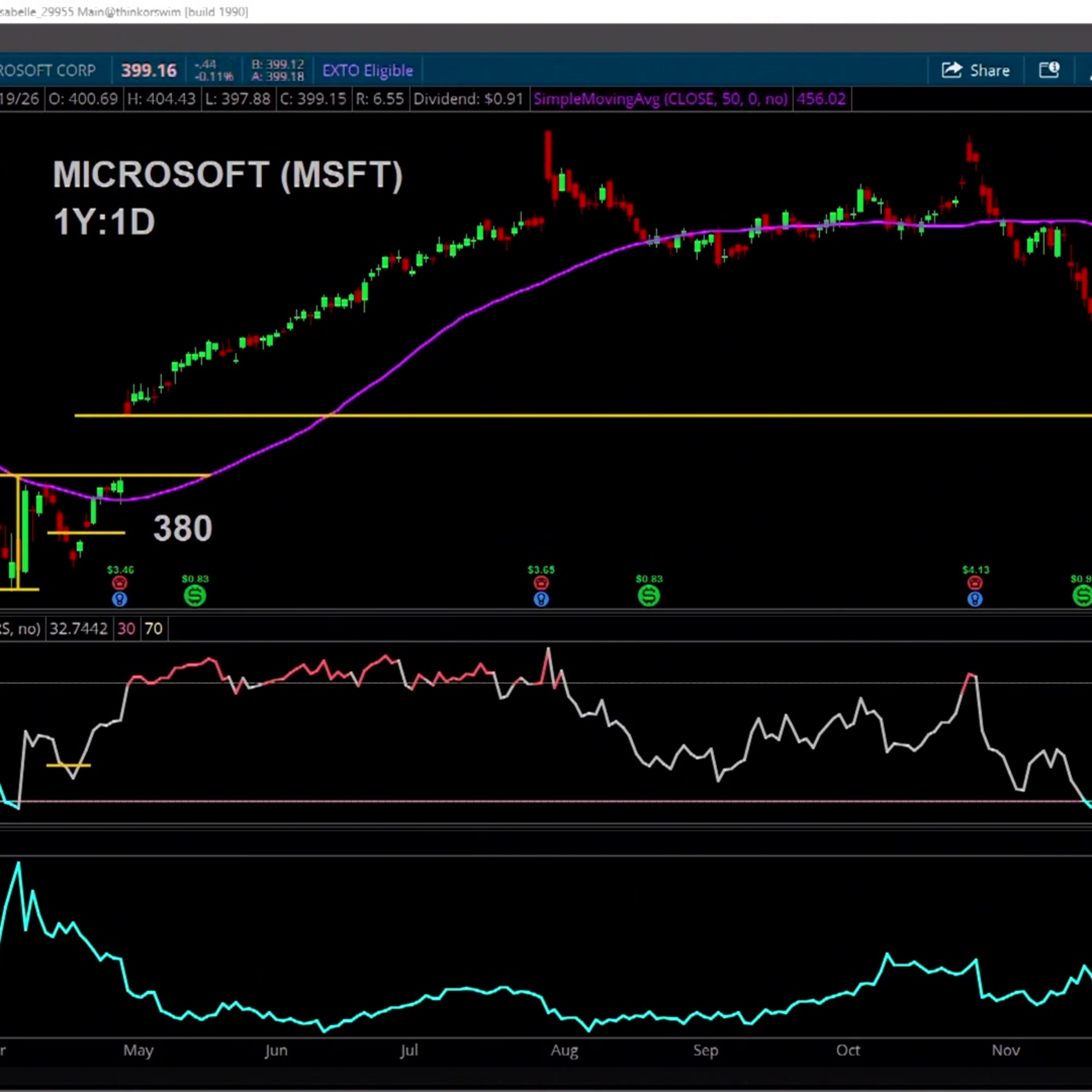The width and height of the screenshot is (1092, 1092).
Task: Click the red earnings call icon under $3.65
Action: (x=541, y=583)
